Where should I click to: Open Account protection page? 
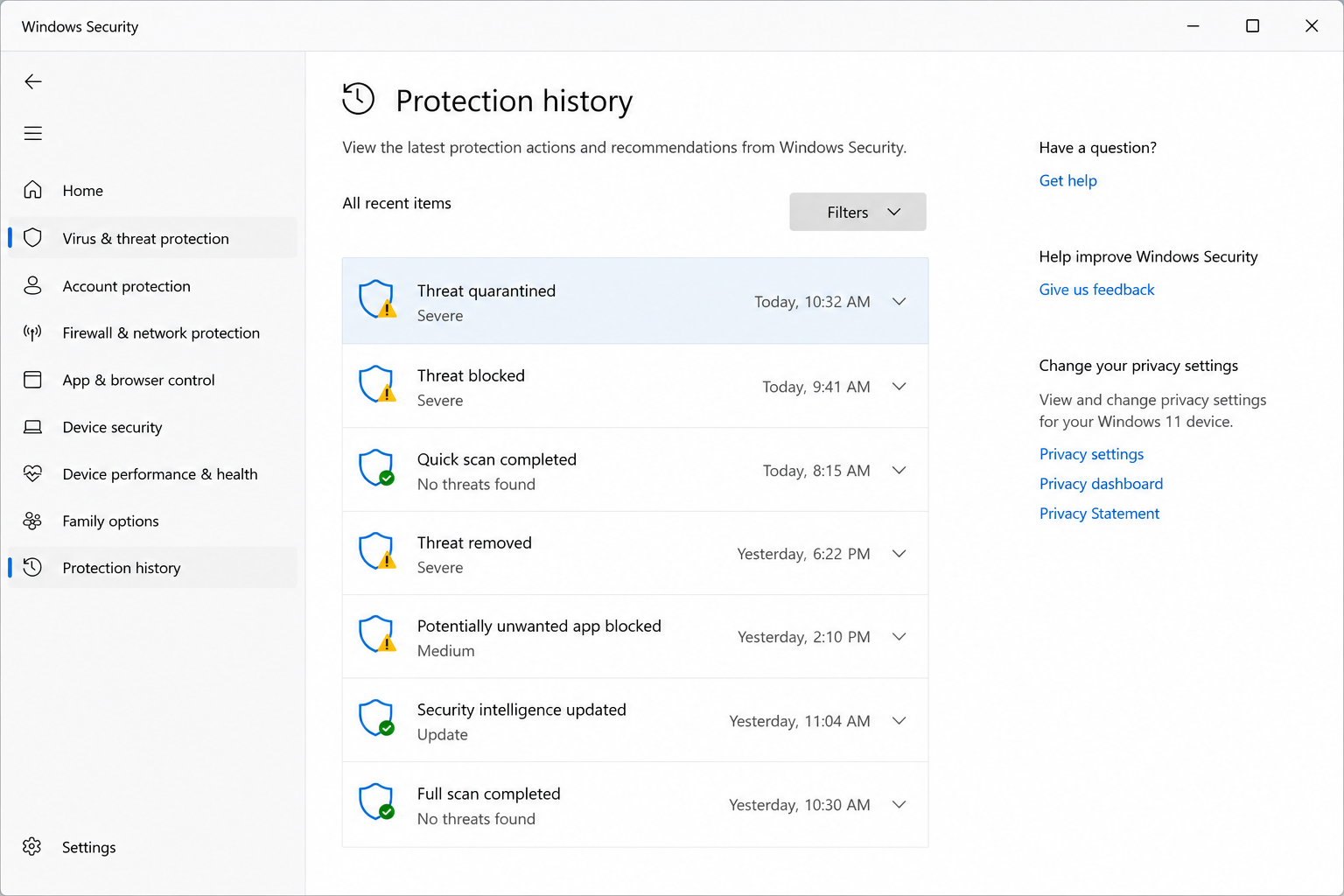[x=152, y=285]
